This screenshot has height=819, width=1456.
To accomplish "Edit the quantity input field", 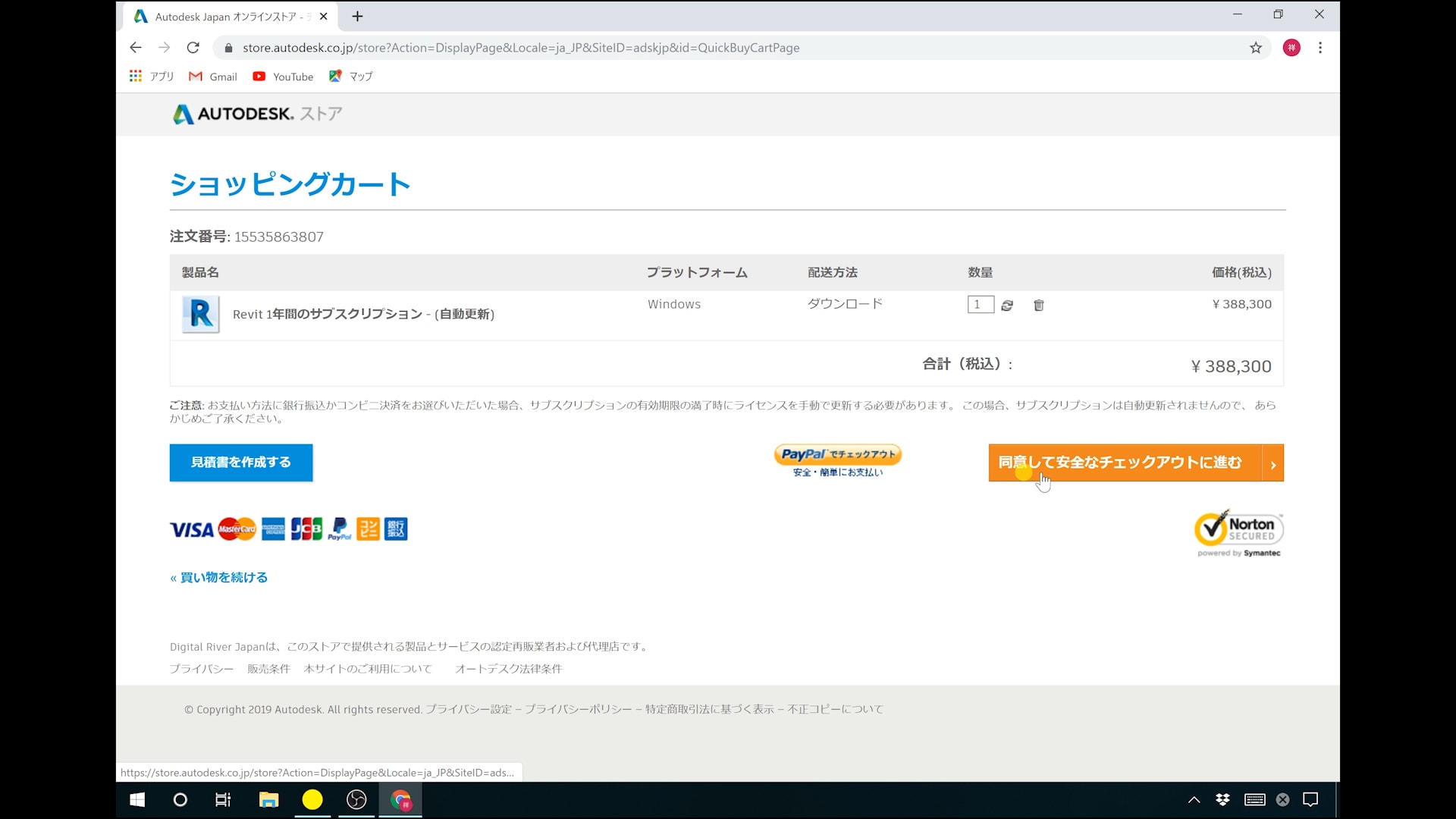I will point(980,304).
